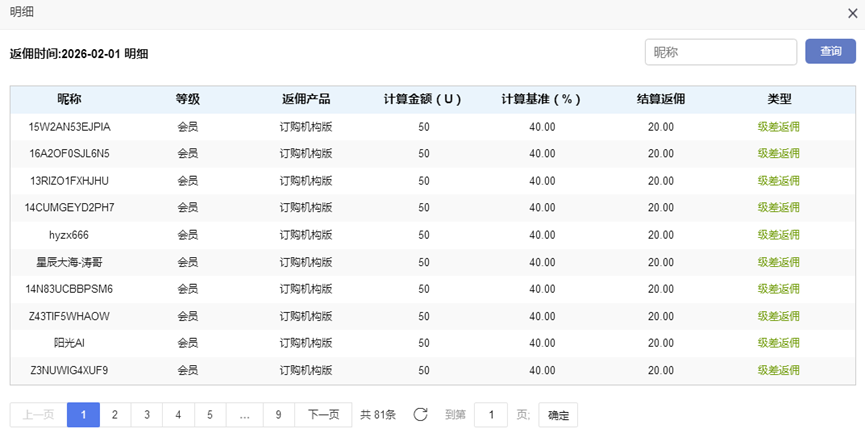Viewport: 865px width, 433px height.
Task: Click 级差返佣 link for 15W2AN53EJPIA
Action: [778, 127]
